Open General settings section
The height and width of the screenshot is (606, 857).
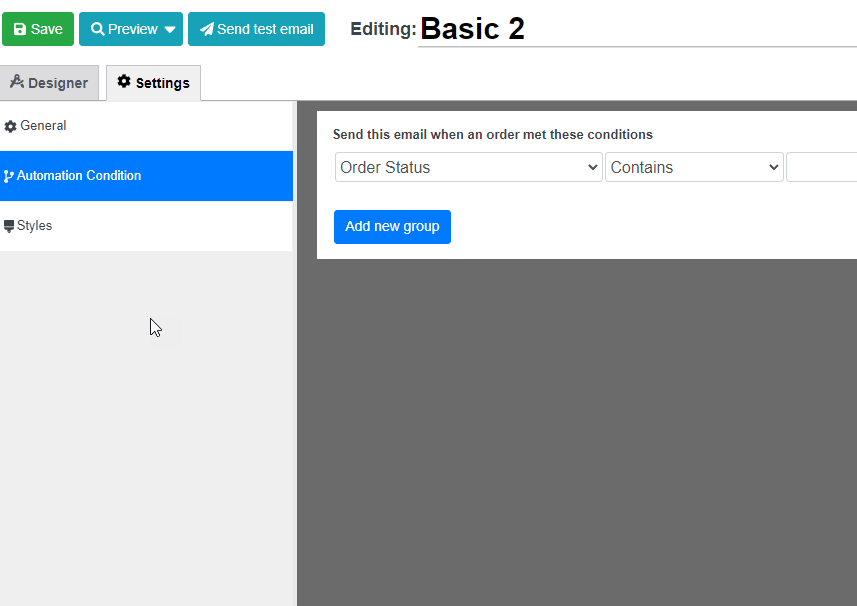coord(146,126)
